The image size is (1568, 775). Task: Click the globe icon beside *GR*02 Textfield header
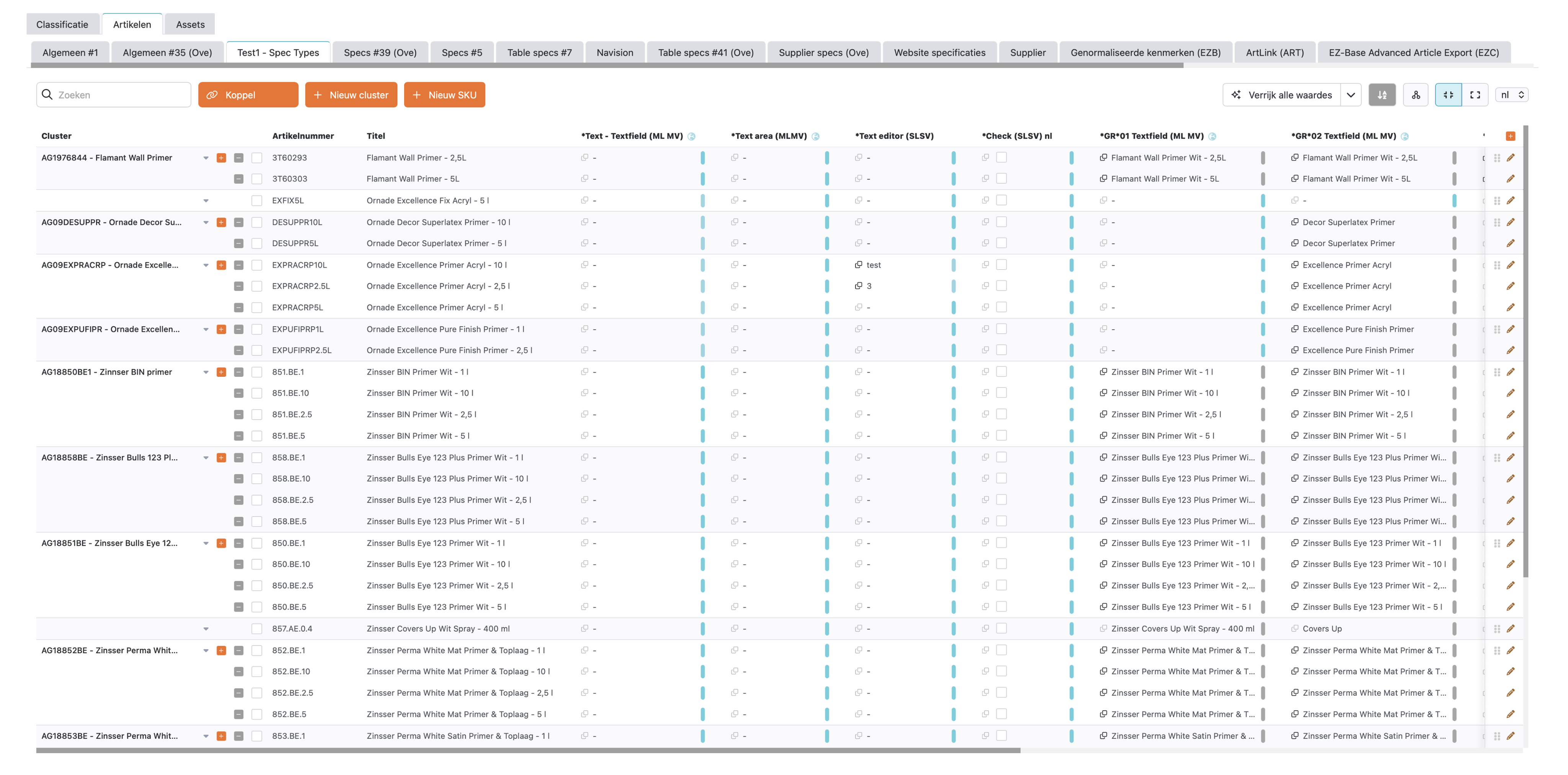click(1405, 136)
